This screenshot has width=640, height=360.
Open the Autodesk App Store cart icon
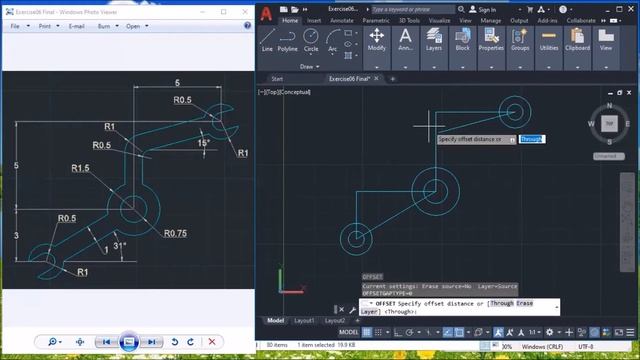530,9
